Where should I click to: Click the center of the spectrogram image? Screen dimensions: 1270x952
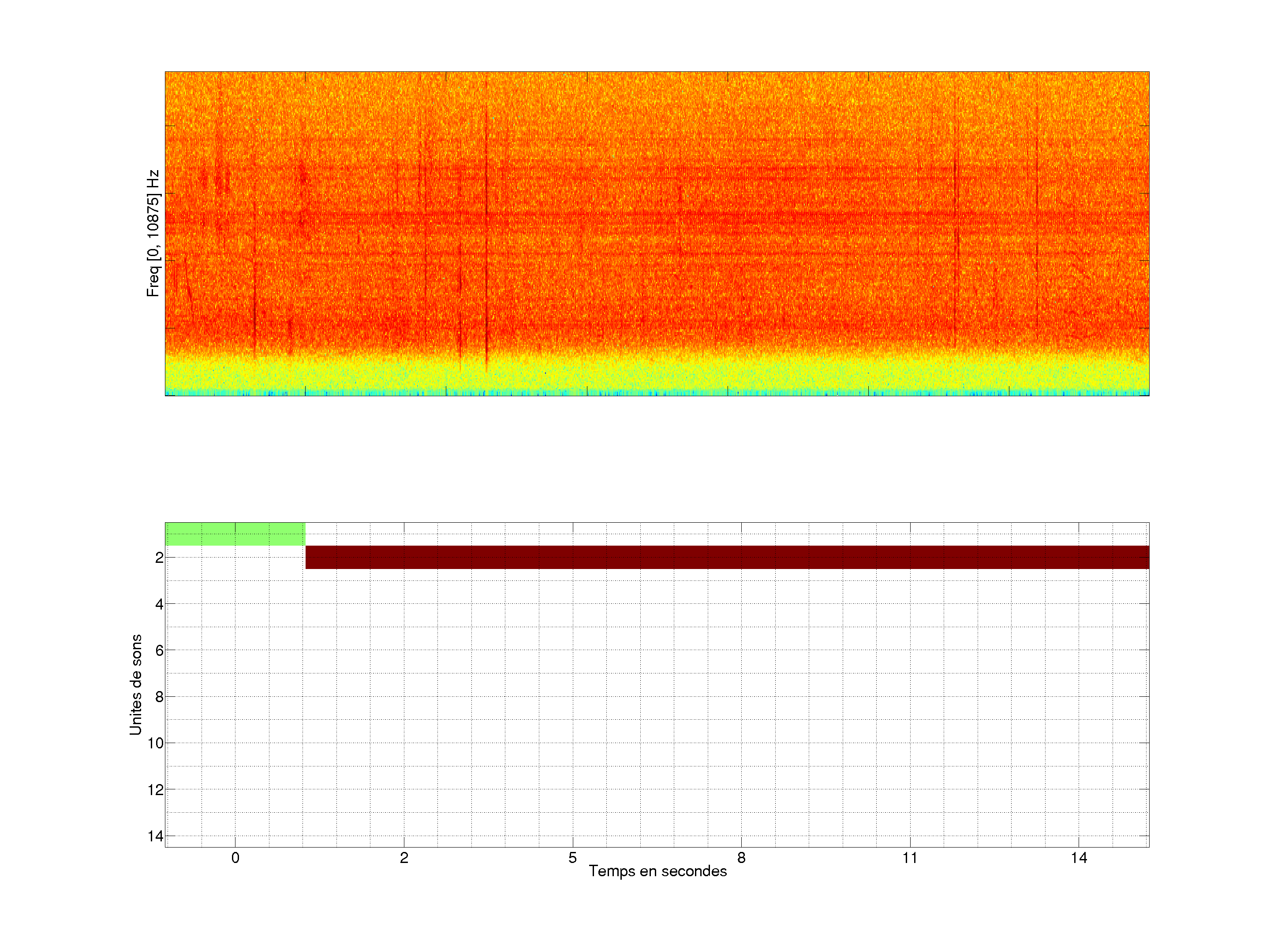pyautogui.click(x=657, y=234)
